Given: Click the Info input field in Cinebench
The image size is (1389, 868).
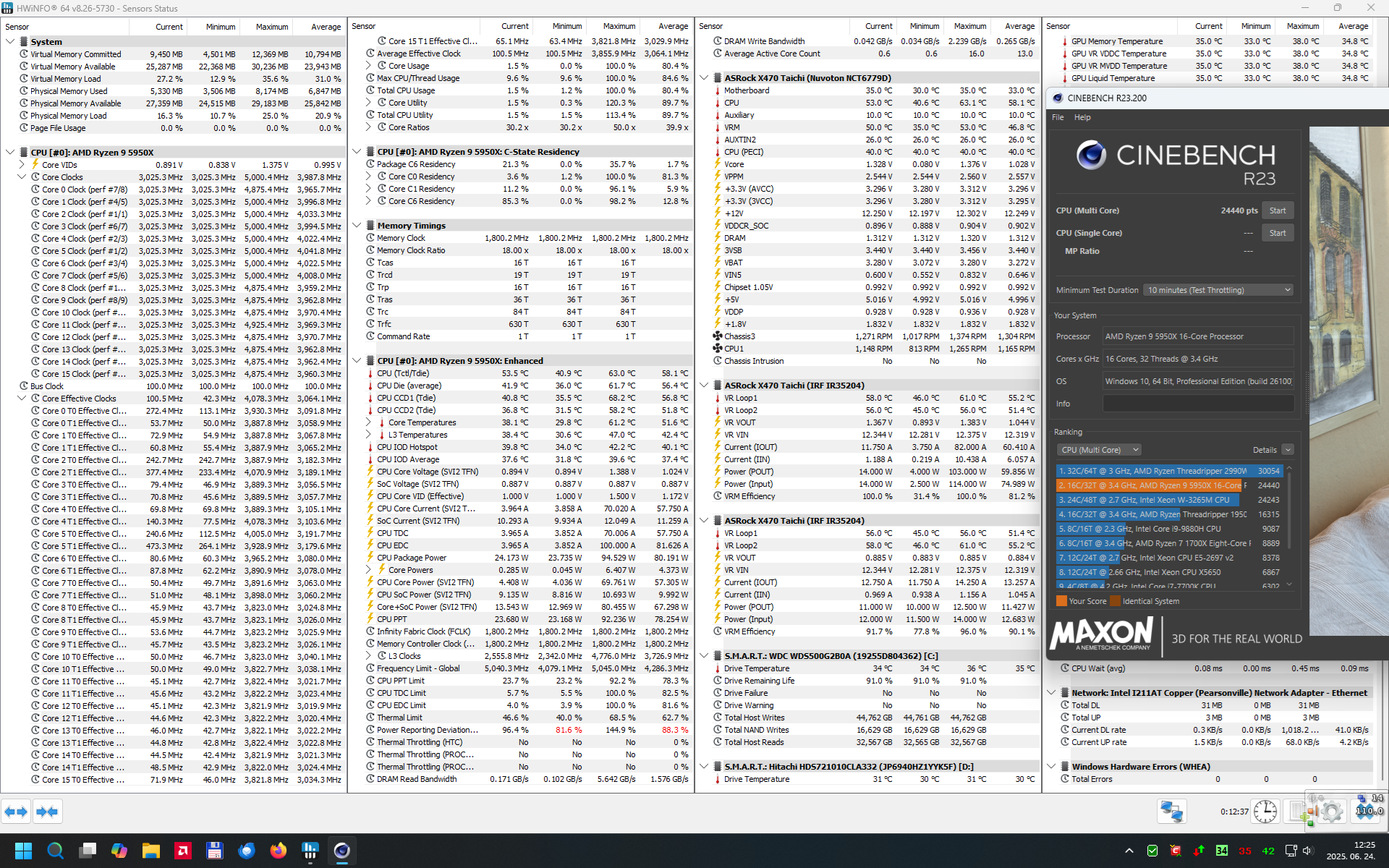Looking at the screenshot, I should [1198, 404].
